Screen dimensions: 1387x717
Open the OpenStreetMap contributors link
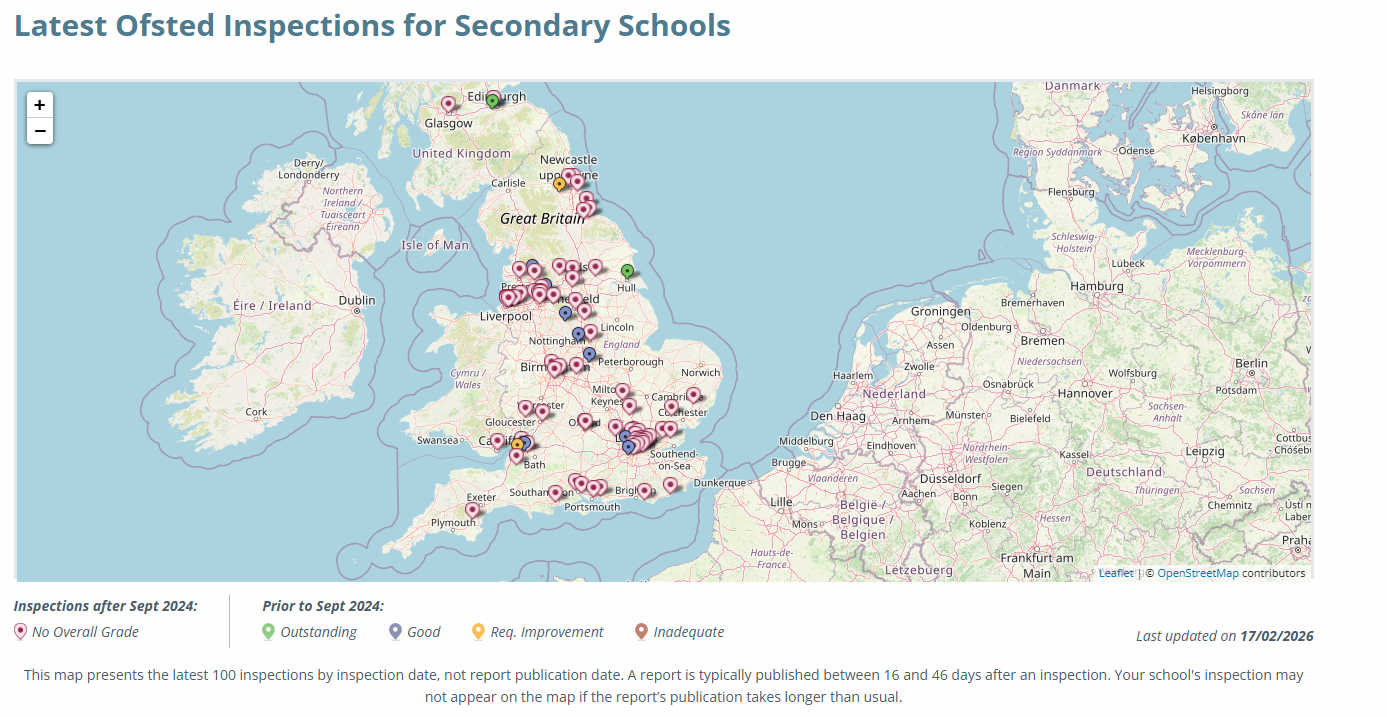[1198, 573]
